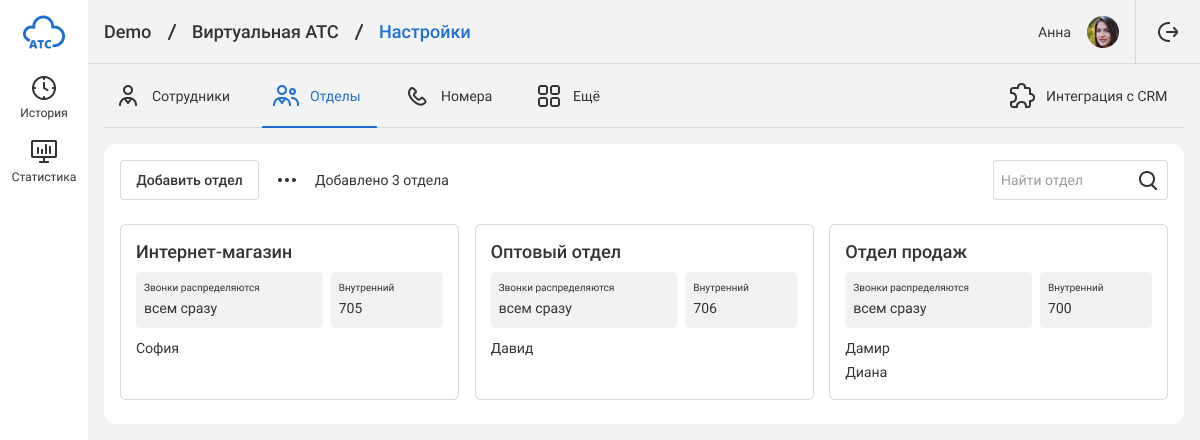Click the logout arrow icon
This screenshot has width=1200, height=440.
pos(1167,32)
